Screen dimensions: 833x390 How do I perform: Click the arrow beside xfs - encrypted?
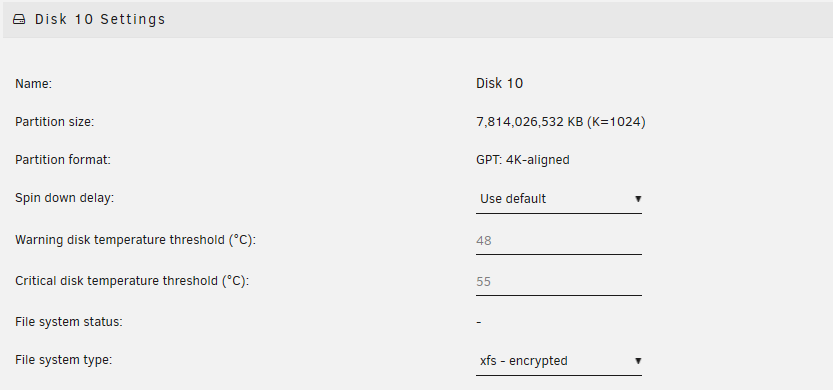pyautogui.click(x=638, y=361)
